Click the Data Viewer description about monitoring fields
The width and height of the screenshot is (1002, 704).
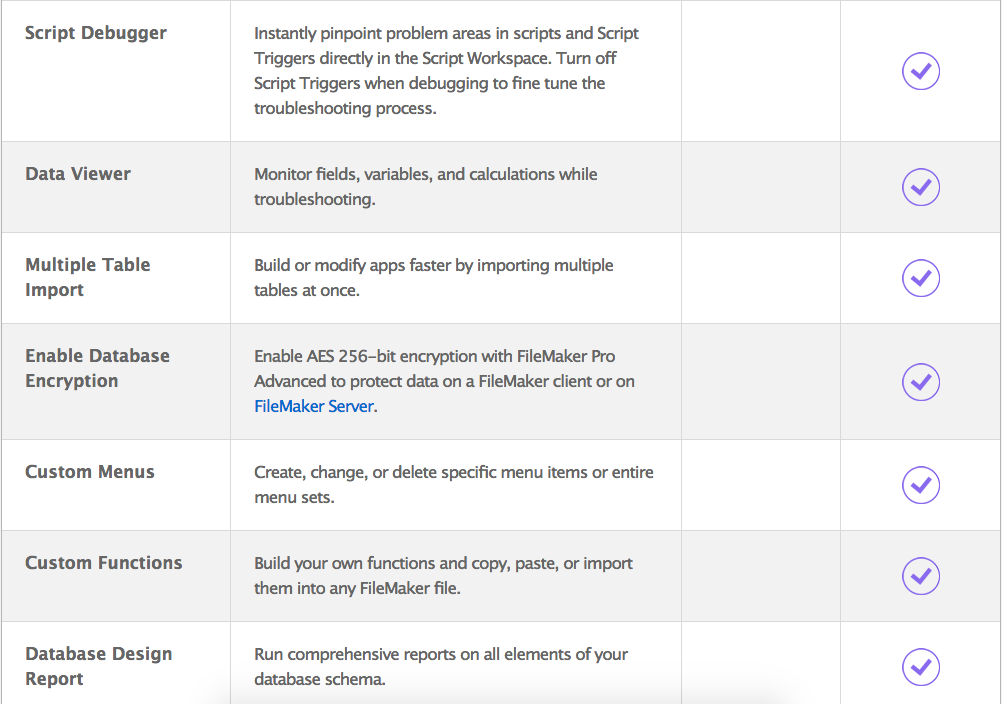[x=426, y=187]
